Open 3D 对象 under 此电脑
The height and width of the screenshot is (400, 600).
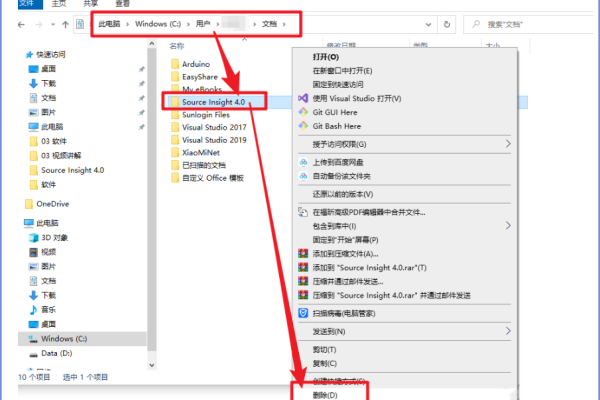pyautogui.click(x=55, y=238)
